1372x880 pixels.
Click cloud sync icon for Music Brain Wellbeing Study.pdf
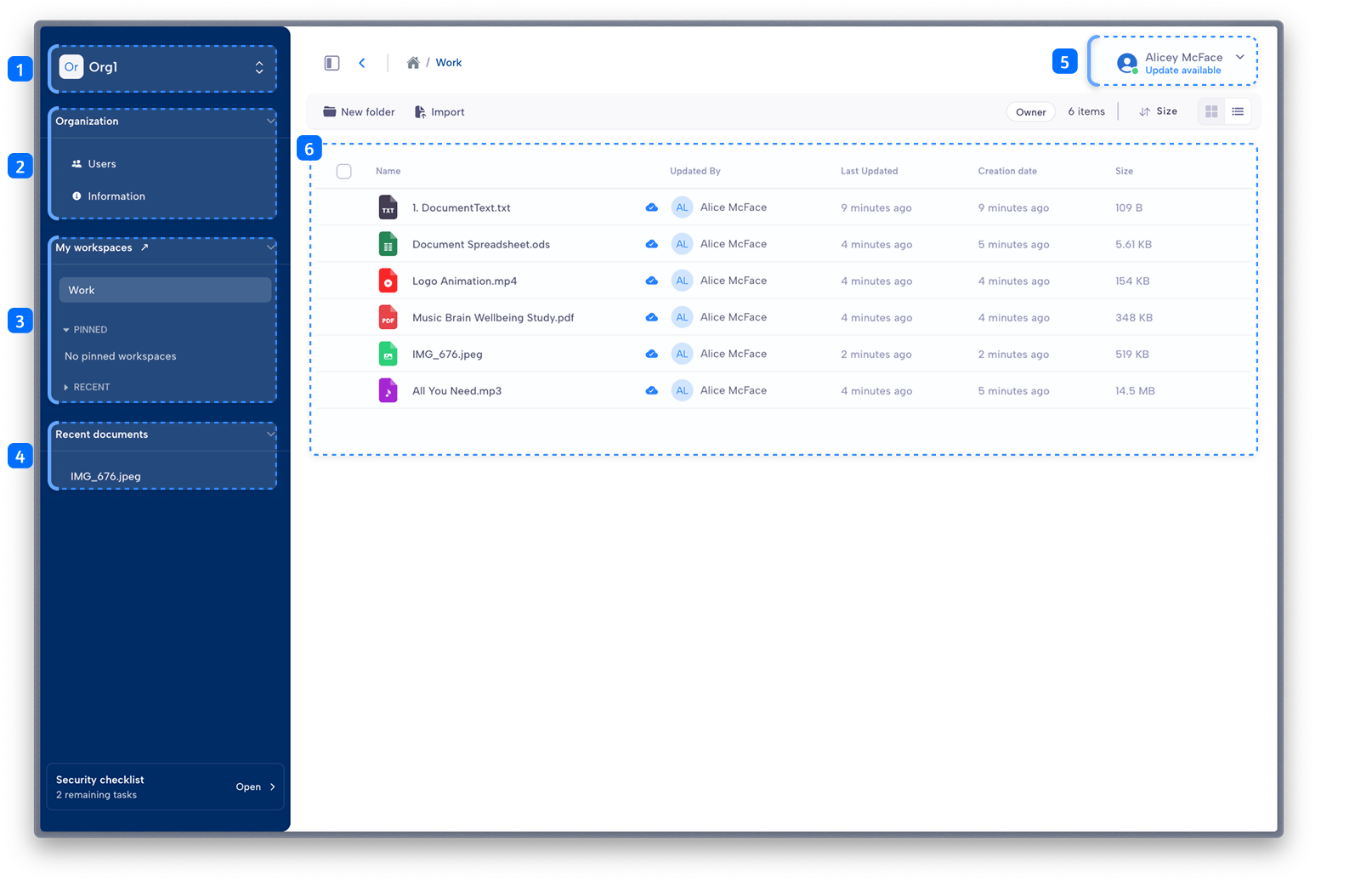coord(651,317)
